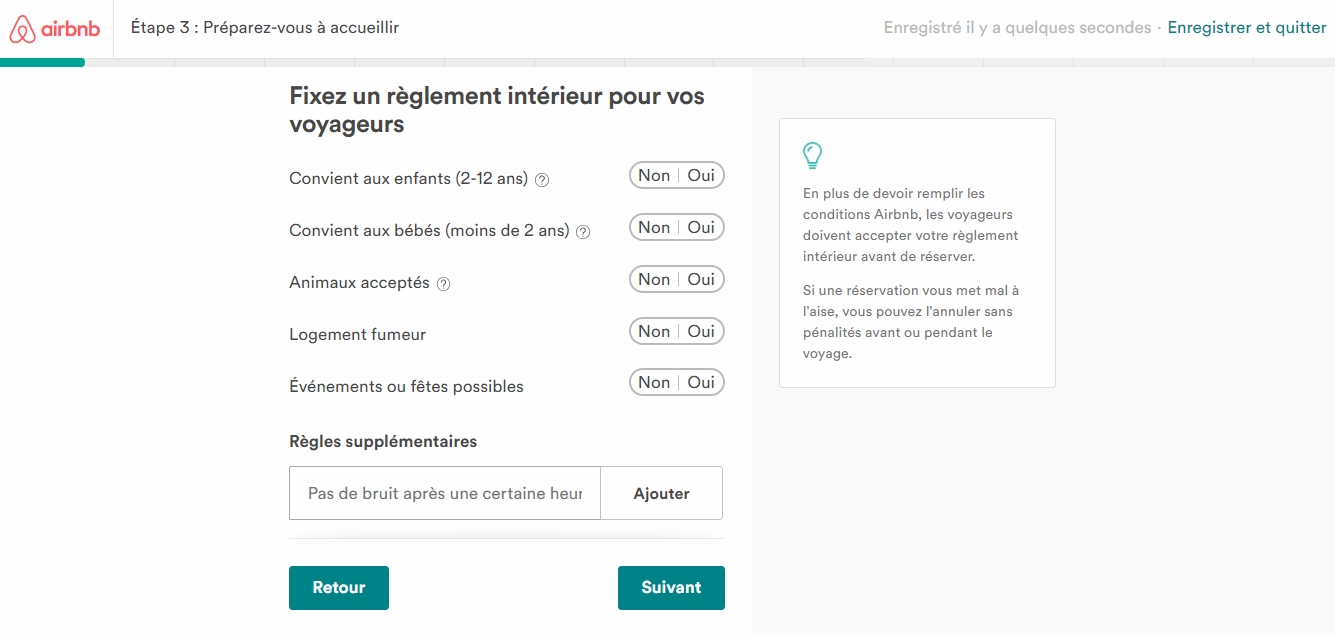The height and width of the screenshot is (633, 1335).
Task: Select Non for Convient aux bébés
Action: [x=654, y=228]
